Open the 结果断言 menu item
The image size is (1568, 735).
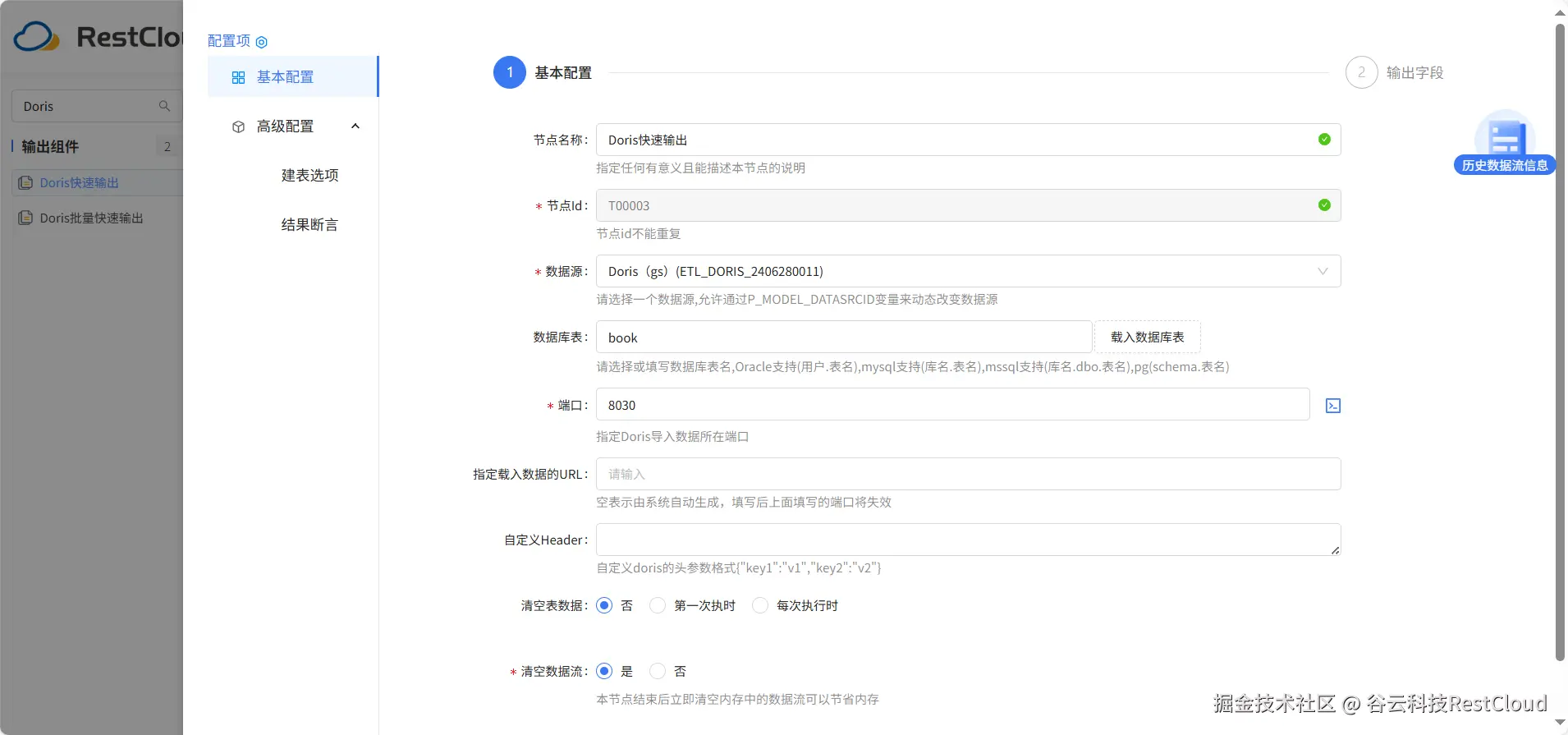pos(309,224)
